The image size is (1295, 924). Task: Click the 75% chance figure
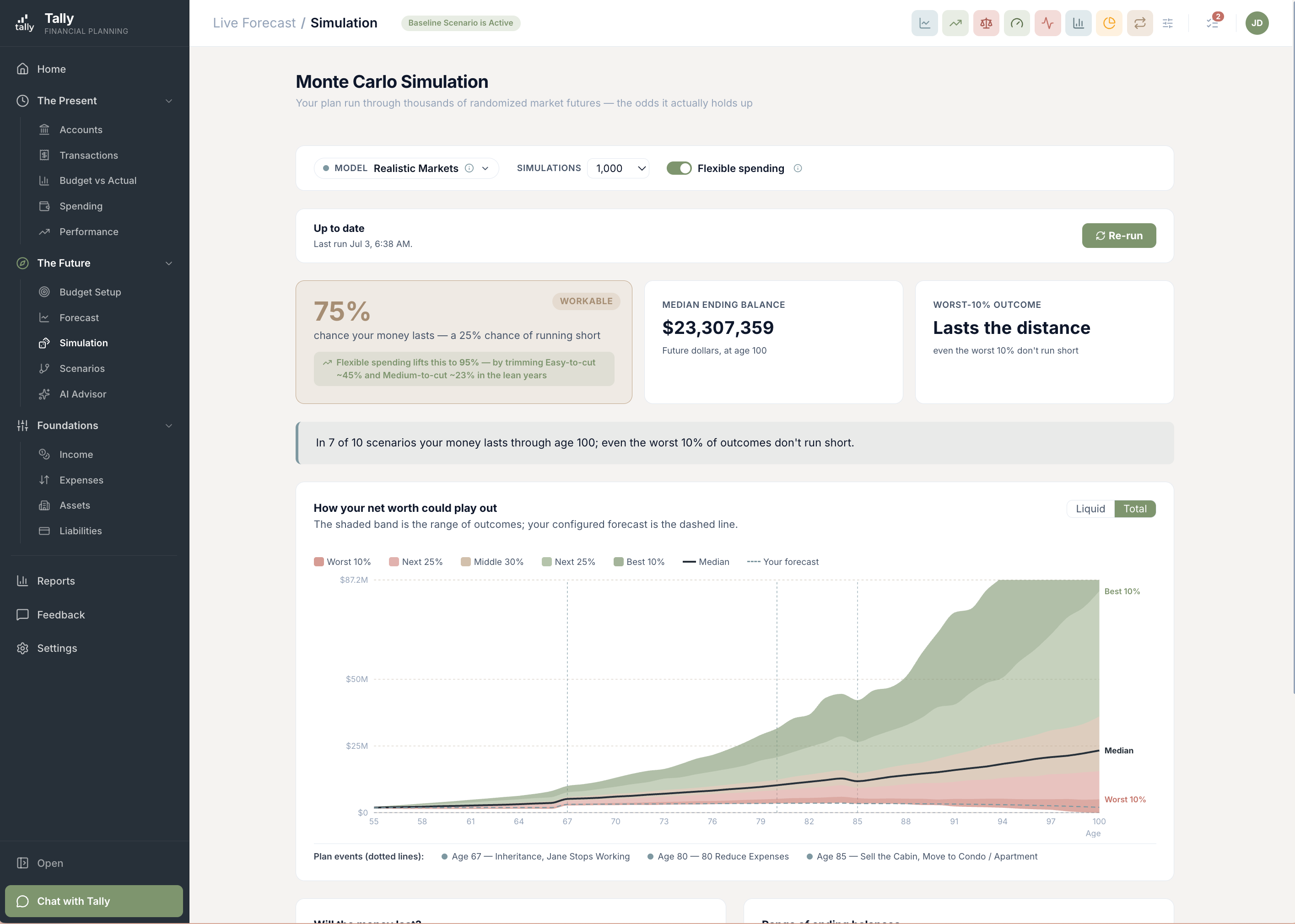click(342, 311)
